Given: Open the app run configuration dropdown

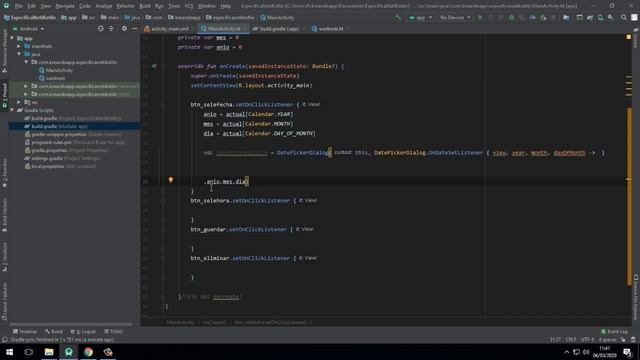Looking at the screenshot, I should click(x=420, y=18).
